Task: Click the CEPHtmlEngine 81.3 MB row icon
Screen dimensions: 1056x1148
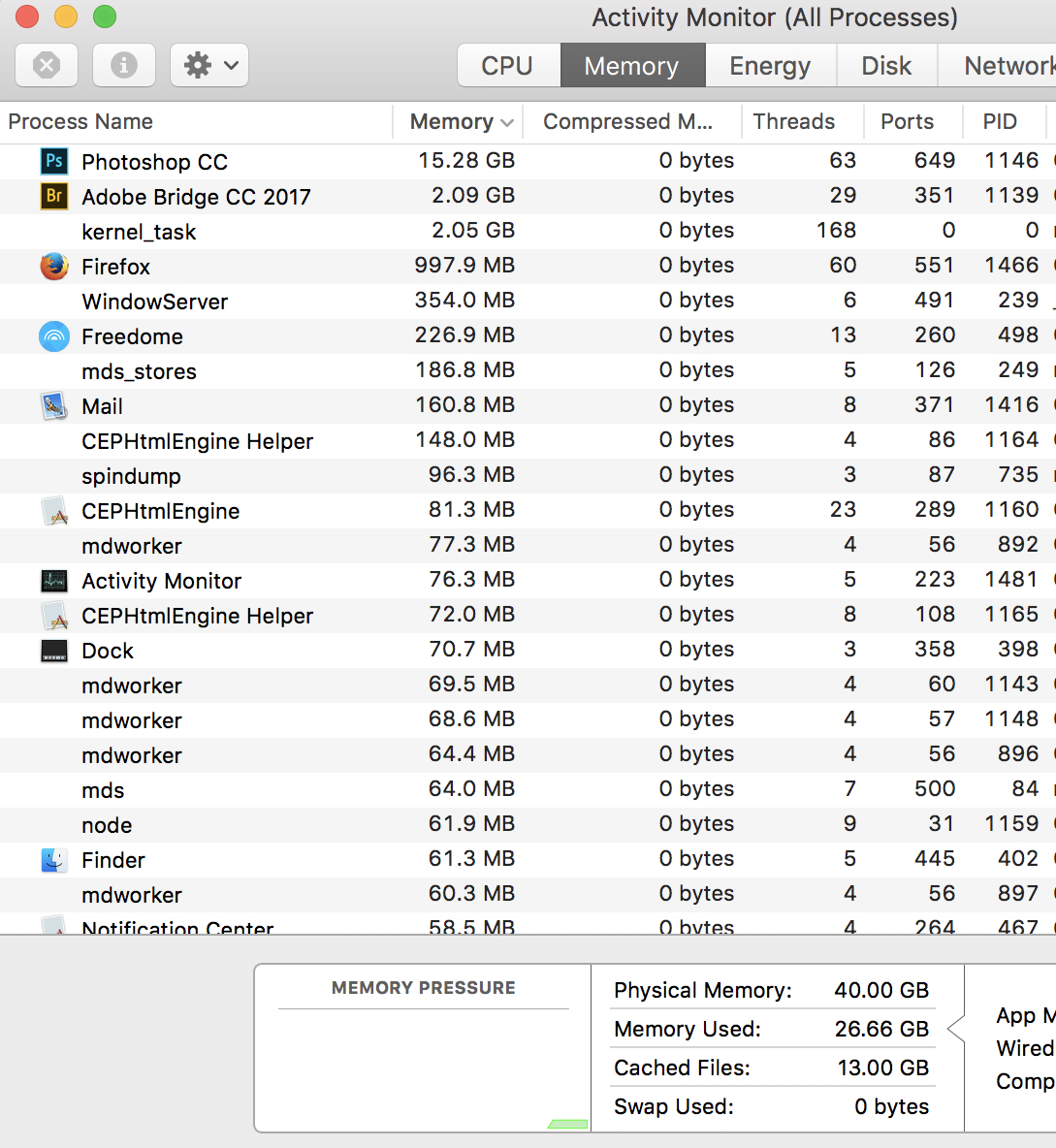Action: tap(54, 511)
